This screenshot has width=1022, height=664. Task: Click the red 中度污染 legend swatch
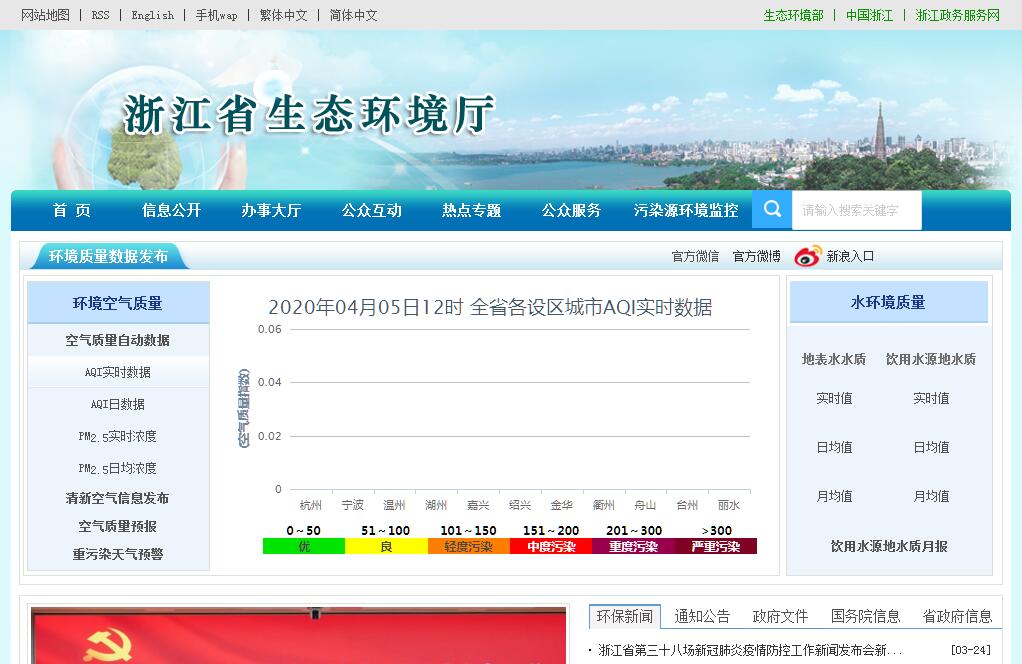[x=551, y=546]
